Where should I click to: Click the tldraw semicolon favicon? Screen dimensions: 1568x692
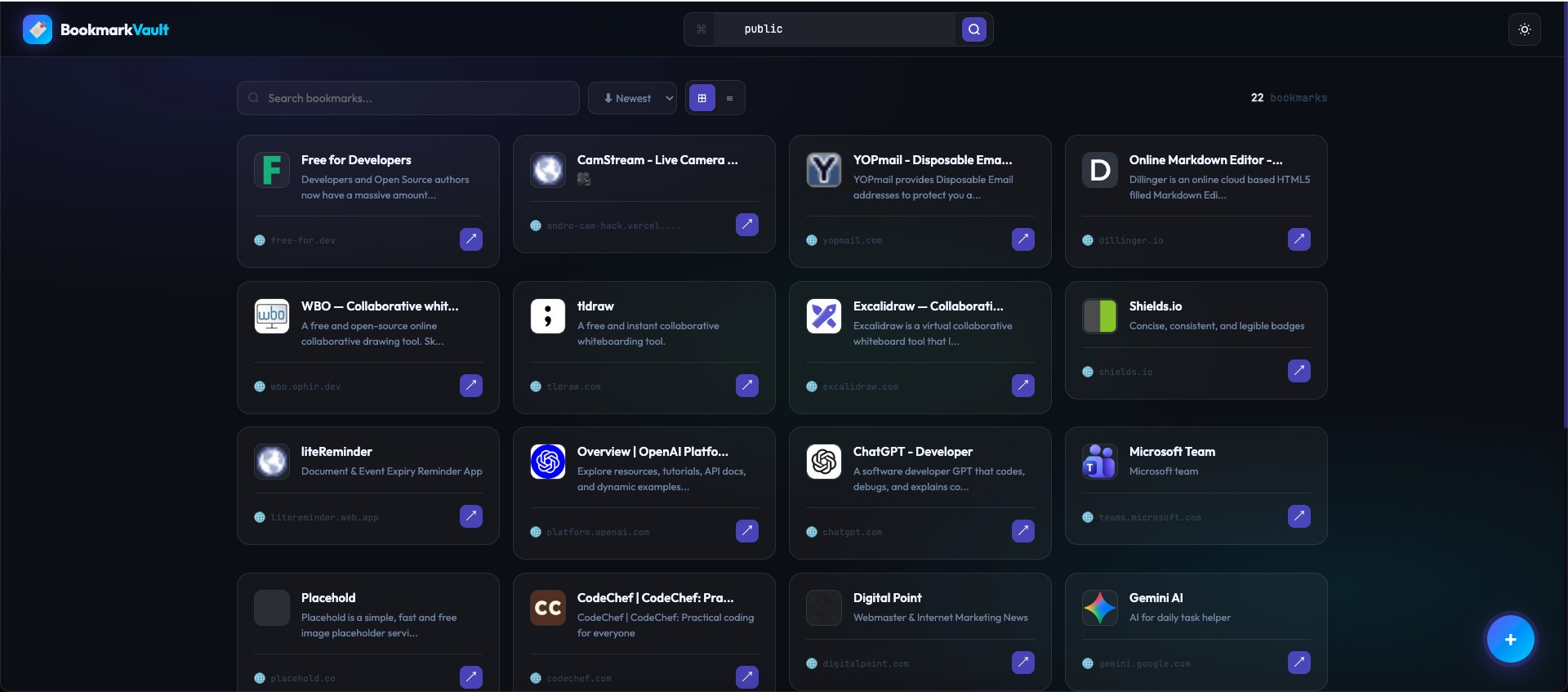coord(548,316)
